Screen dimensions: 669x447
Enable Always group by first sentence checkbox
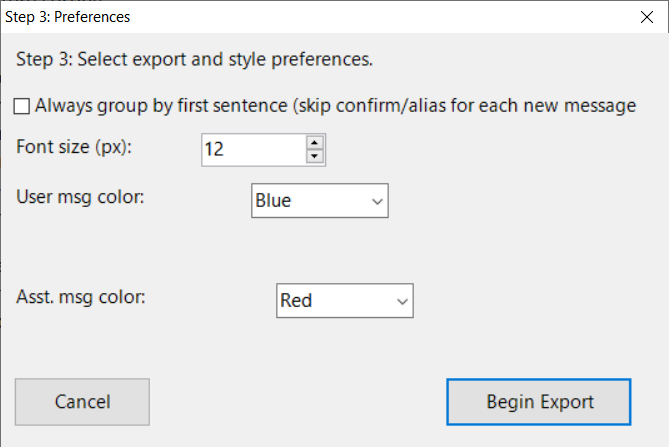coord(23,105)
